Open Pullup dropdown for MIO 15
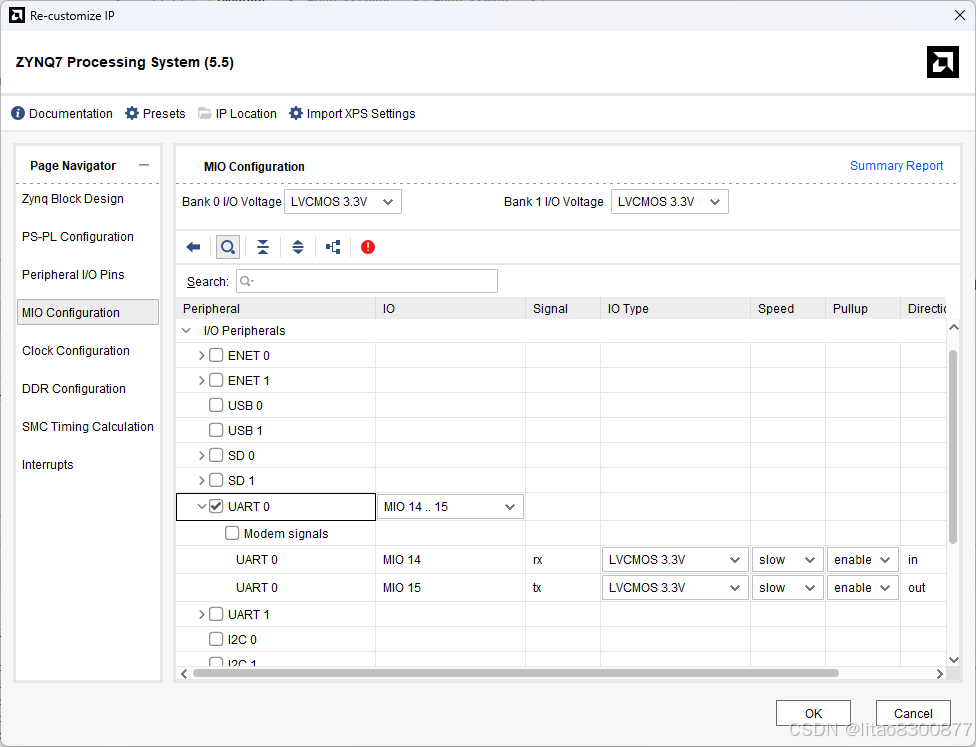The height and width of the screenshot is (747, 976). click(x=863, y=588)
